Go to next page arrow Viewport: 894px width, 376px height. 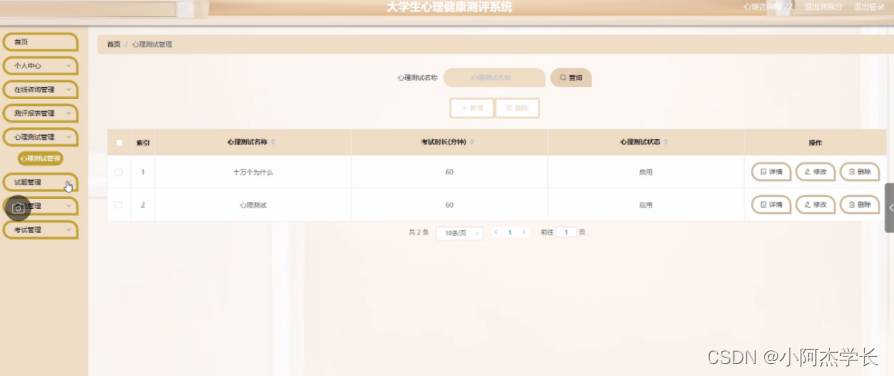click(x=524, y=232)
